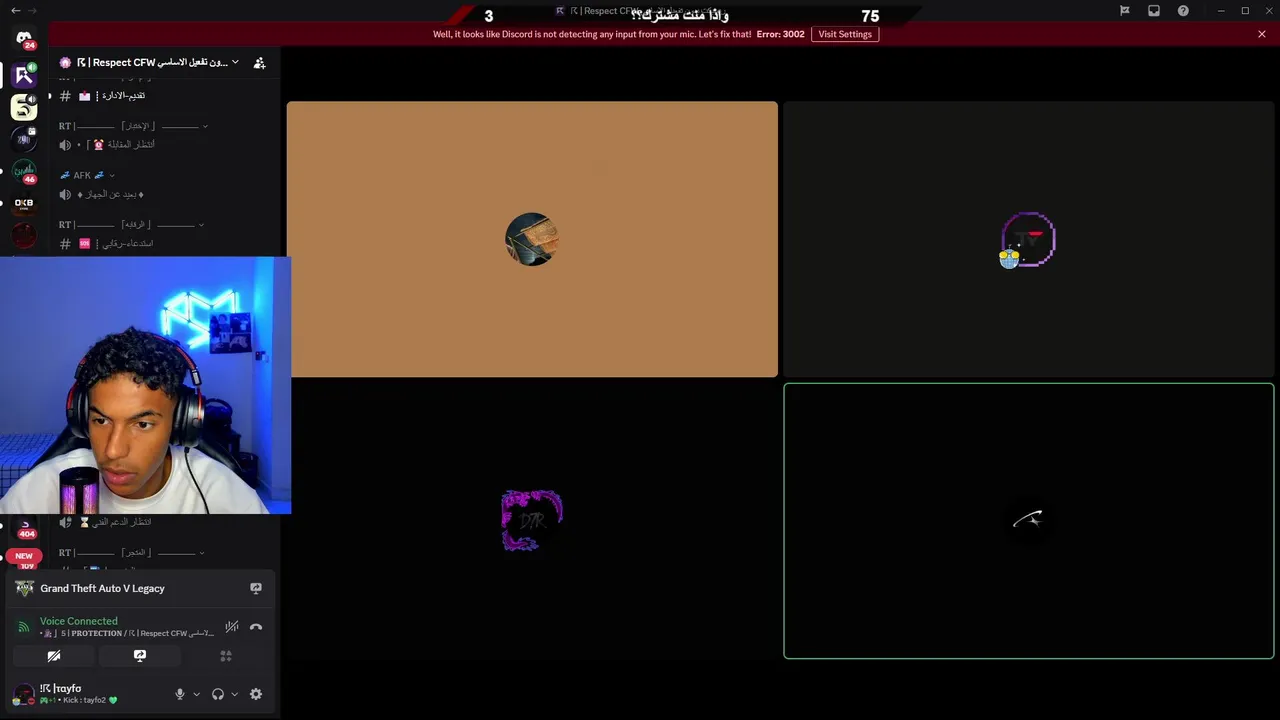Open Discord help question mark
The height and width of the screenshot is (720, 1280).
[x=1184, y=11]
